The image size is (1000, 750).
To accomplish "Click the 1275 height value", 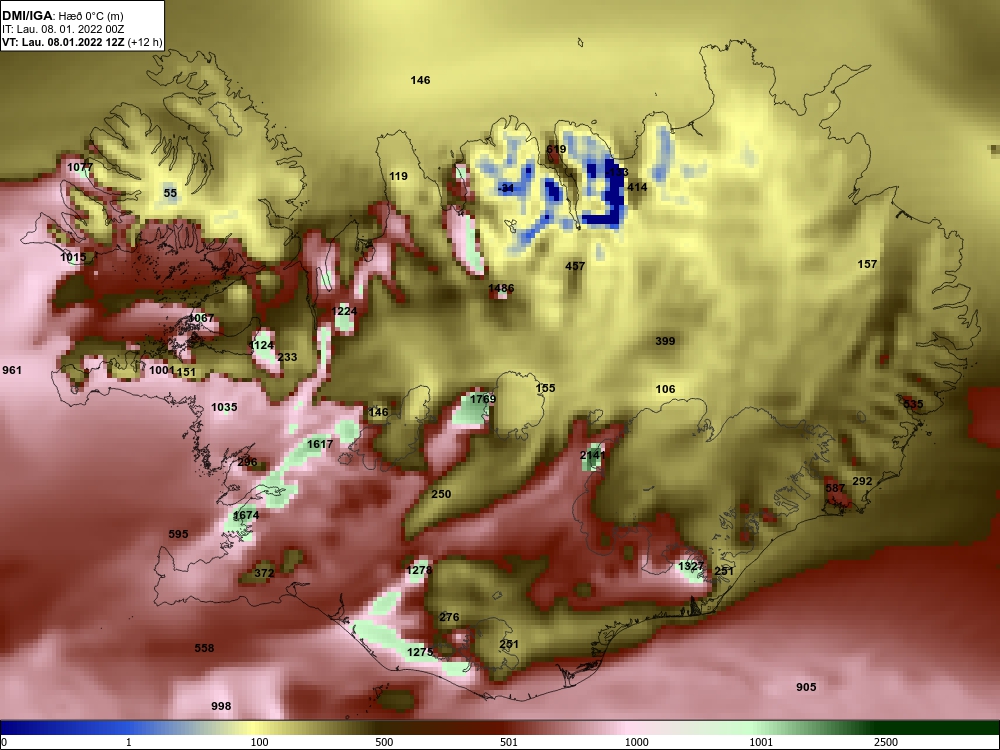I will pos(420,652).
